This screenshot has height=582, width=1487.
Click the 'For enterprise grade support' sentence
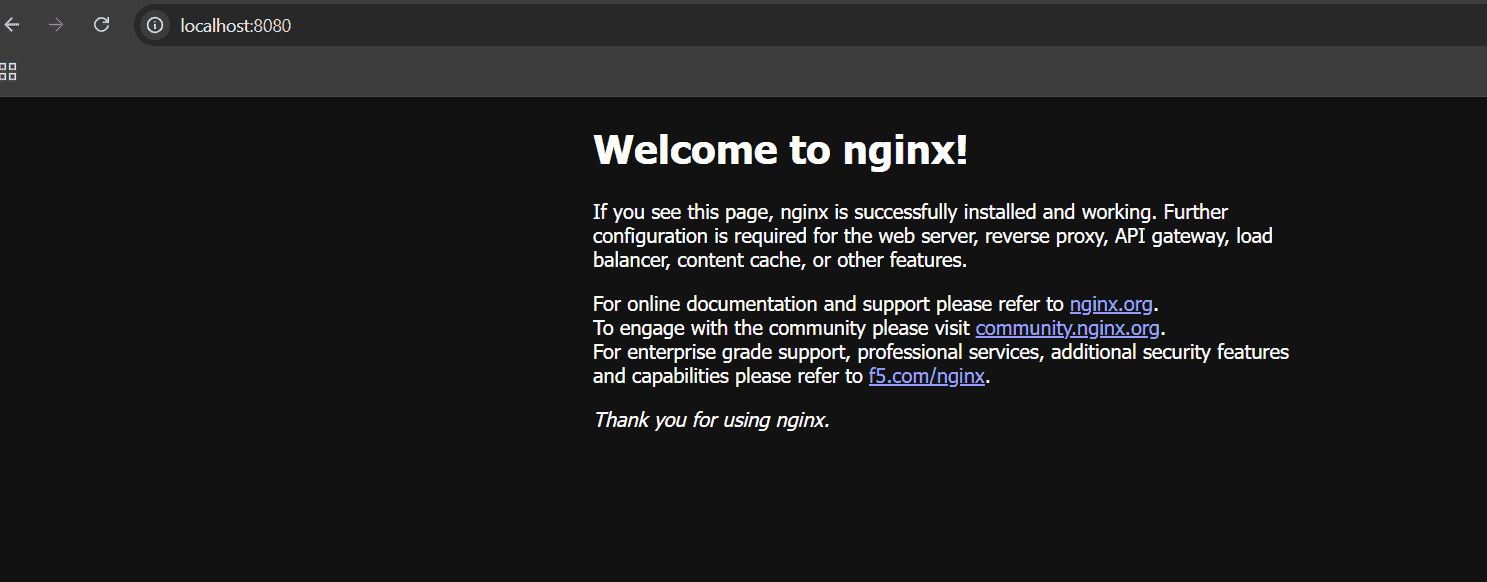tap(941, 364)
